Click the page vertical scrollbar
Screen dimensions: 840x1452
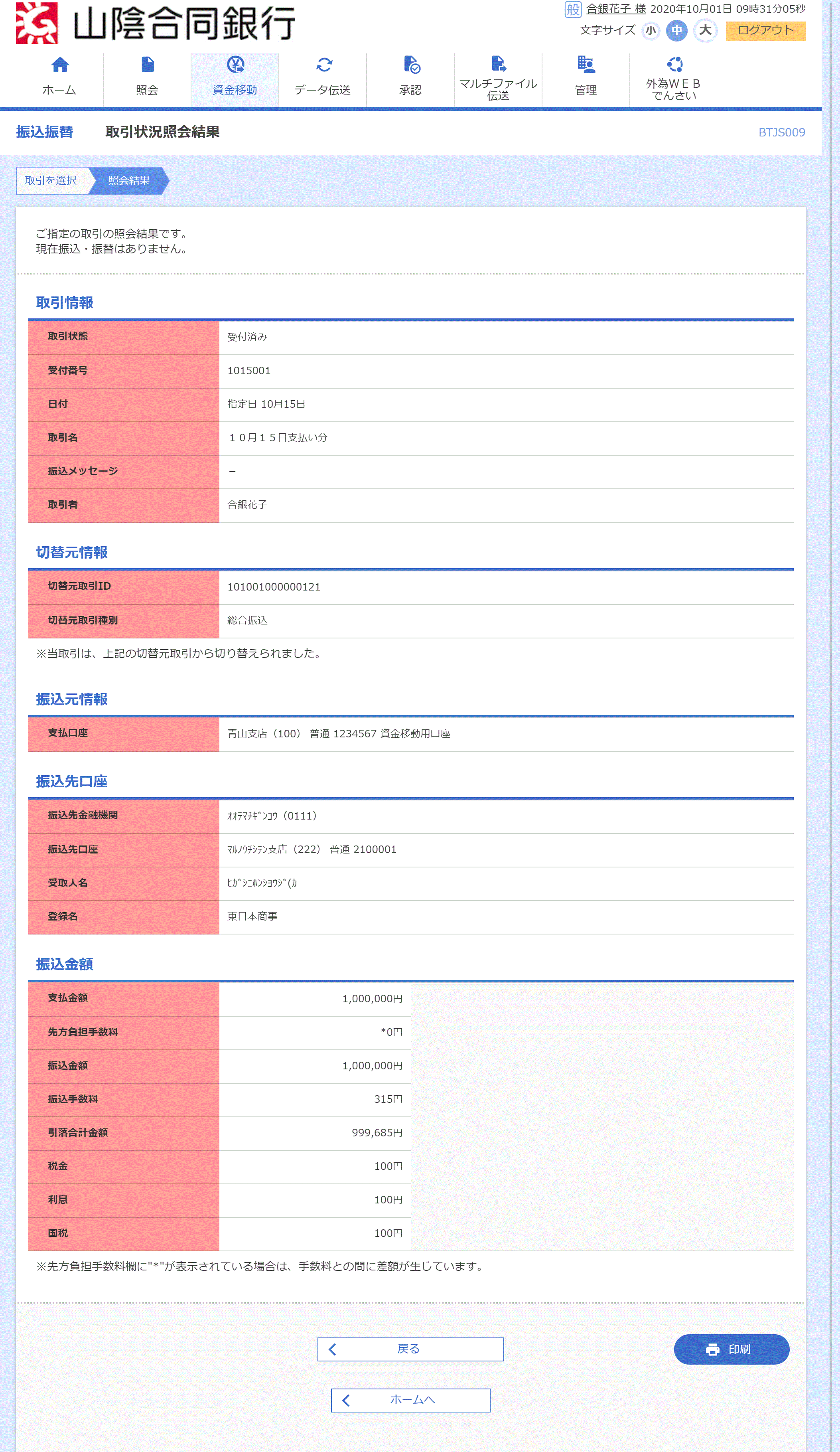point(831,726)
